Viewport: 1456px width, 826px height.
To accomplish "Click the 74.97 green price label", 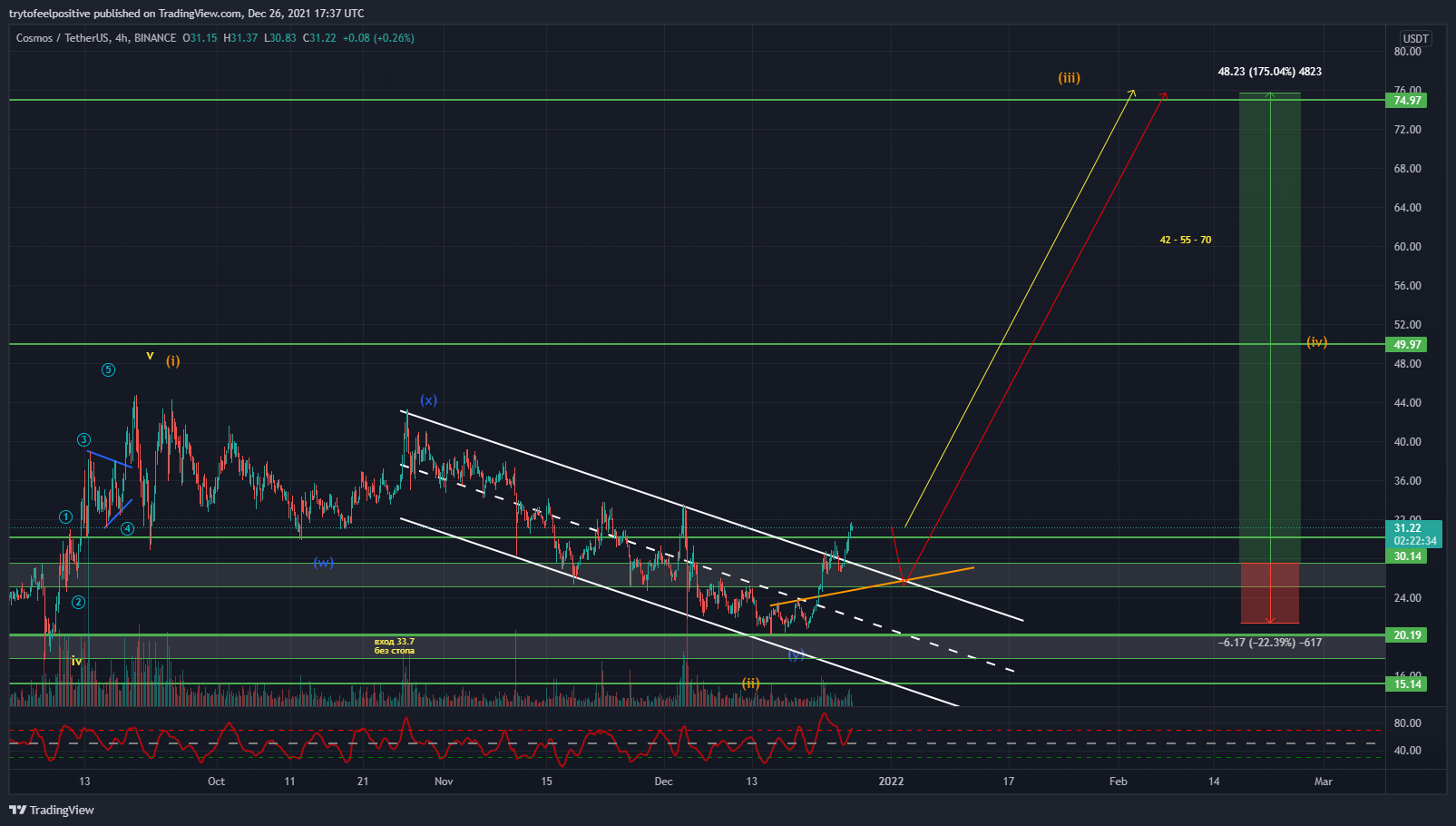I will [1407, 101].
